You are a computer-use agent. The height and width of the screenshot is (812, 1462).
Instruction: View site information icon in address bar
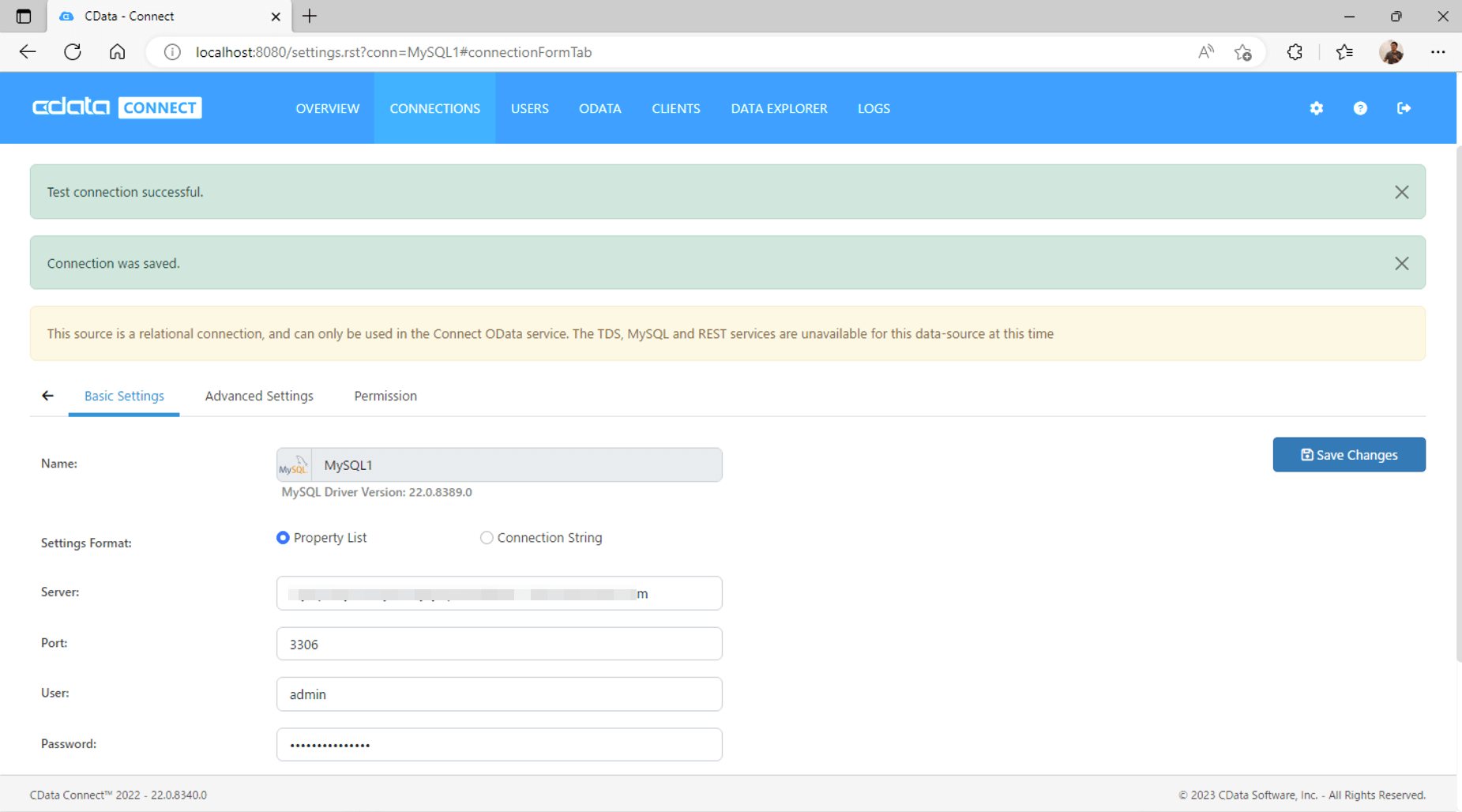[x=172, y=52]
